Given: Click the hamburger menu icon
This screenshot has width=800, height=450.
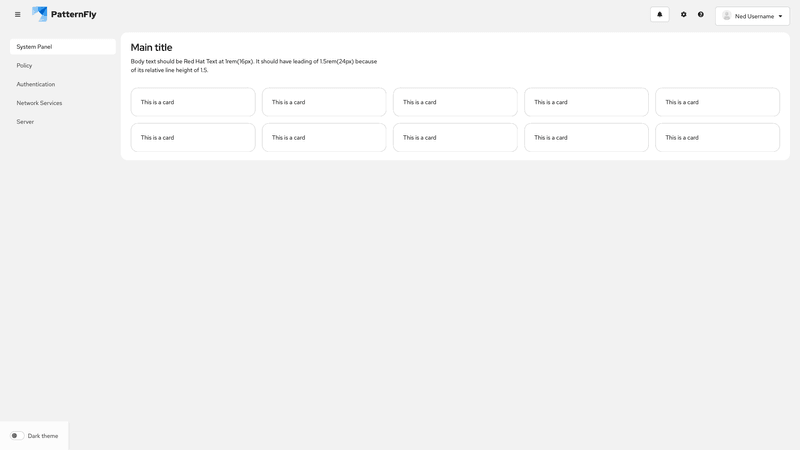Looking at the screenshot, I should 17,15.
